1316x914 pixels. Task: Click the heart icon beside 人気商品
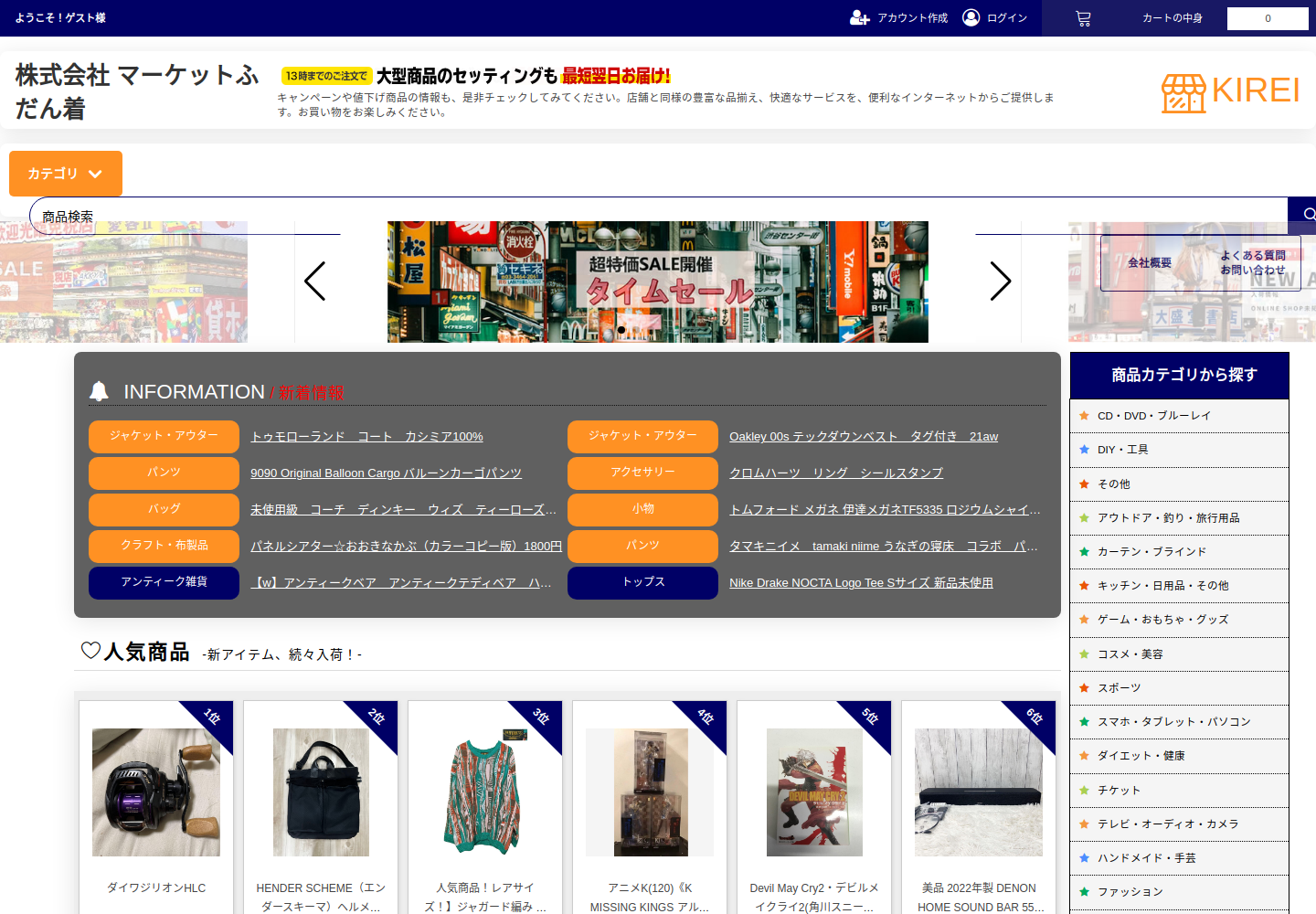point(90,650)
